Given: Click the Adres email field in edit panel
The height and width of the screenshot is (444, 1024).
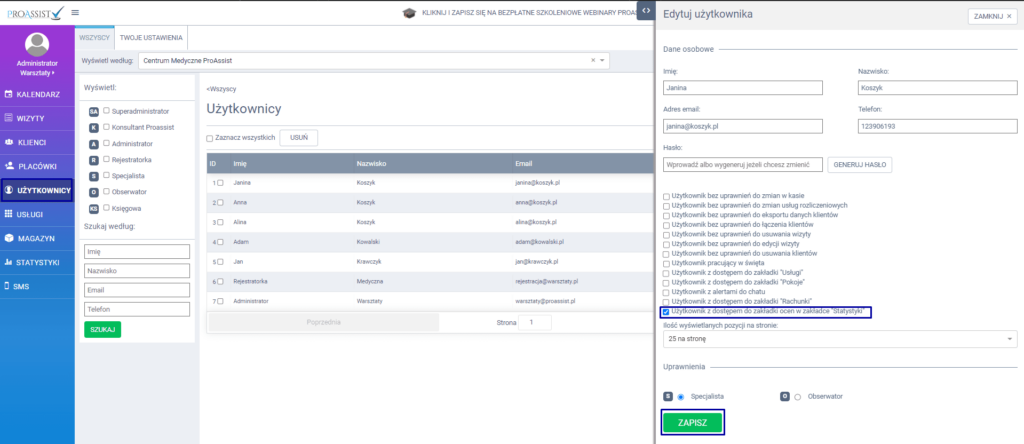Looking at the screenshot, I should 743,126.
